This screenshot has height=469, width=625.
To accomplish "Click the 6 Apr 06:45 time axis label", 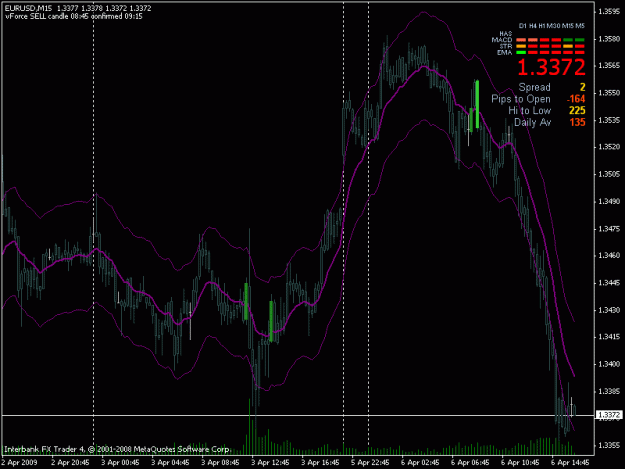I will pos(470,463).
